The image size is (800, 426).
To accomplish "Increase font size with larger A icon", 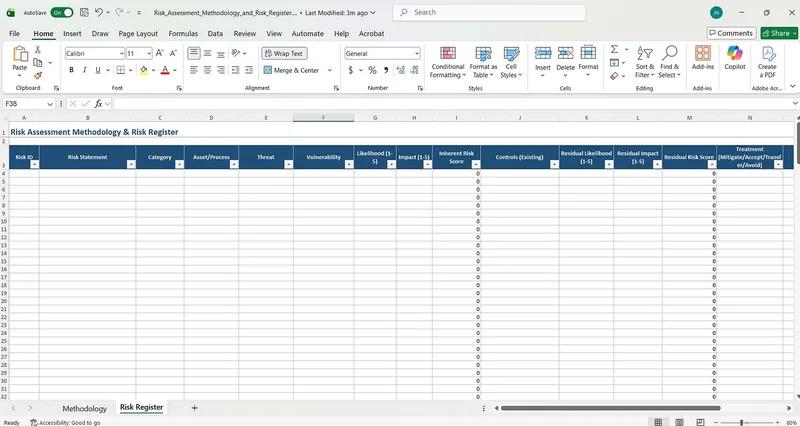I will [160, 53].
